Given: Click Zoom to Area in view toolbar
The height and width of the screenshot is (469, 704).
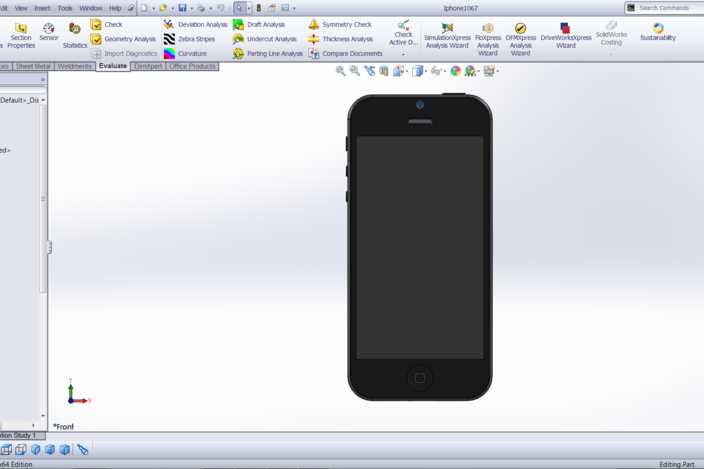Looking at the screenshot, I should [x=355, y=71].
